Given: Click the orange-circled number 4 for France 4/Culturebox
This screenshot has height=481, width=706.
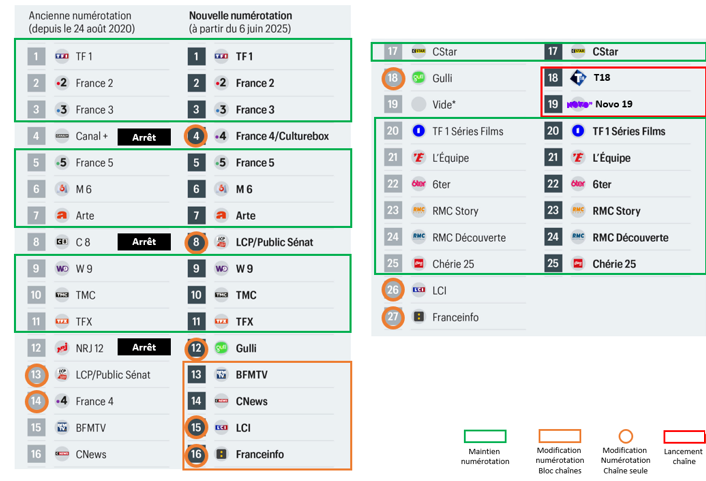Looking at the screenshot, I should 196,136.
